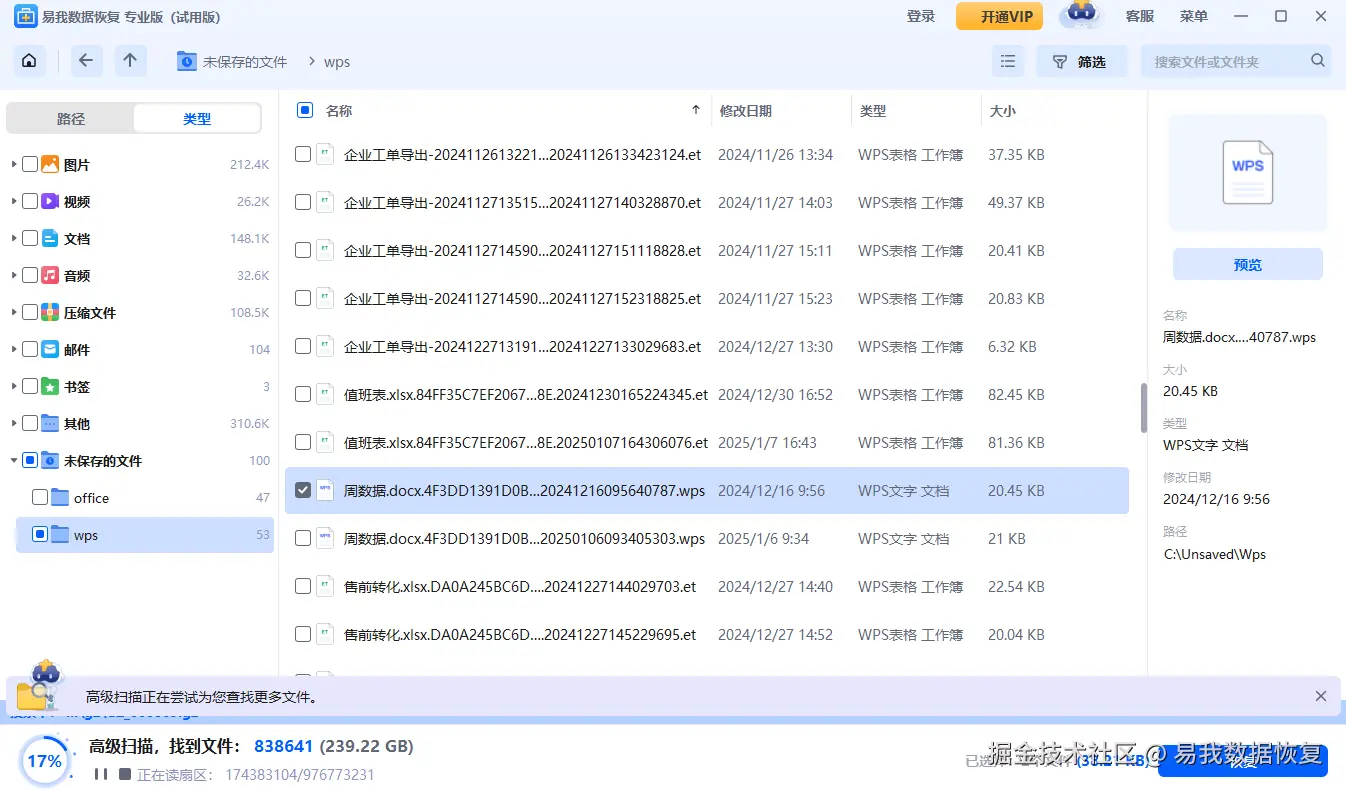Open 客服 customer service
1346x790 pixels.
point(1140,16)
